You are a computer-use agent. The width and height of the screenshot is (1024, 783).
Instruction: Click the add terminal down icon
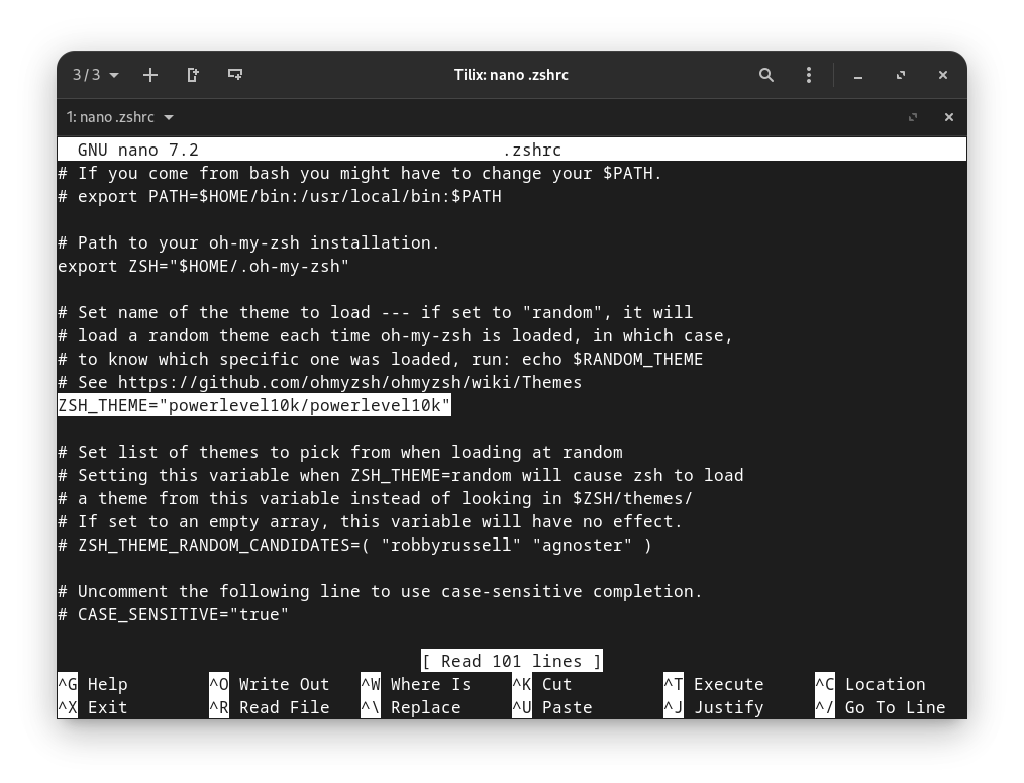(x=234, y=75)
